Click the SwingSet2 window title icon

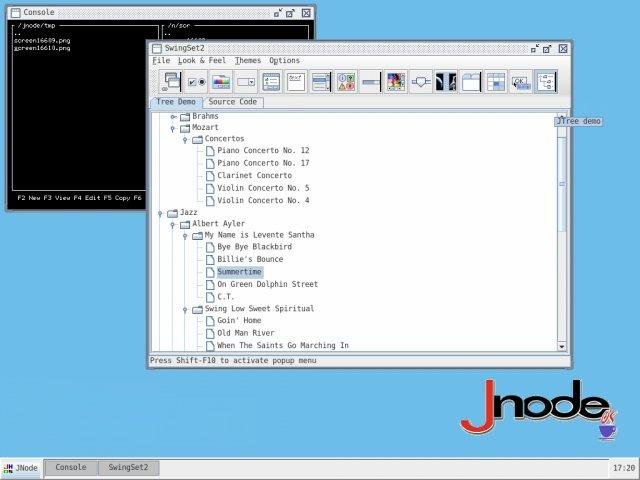[x=157, y=49]
